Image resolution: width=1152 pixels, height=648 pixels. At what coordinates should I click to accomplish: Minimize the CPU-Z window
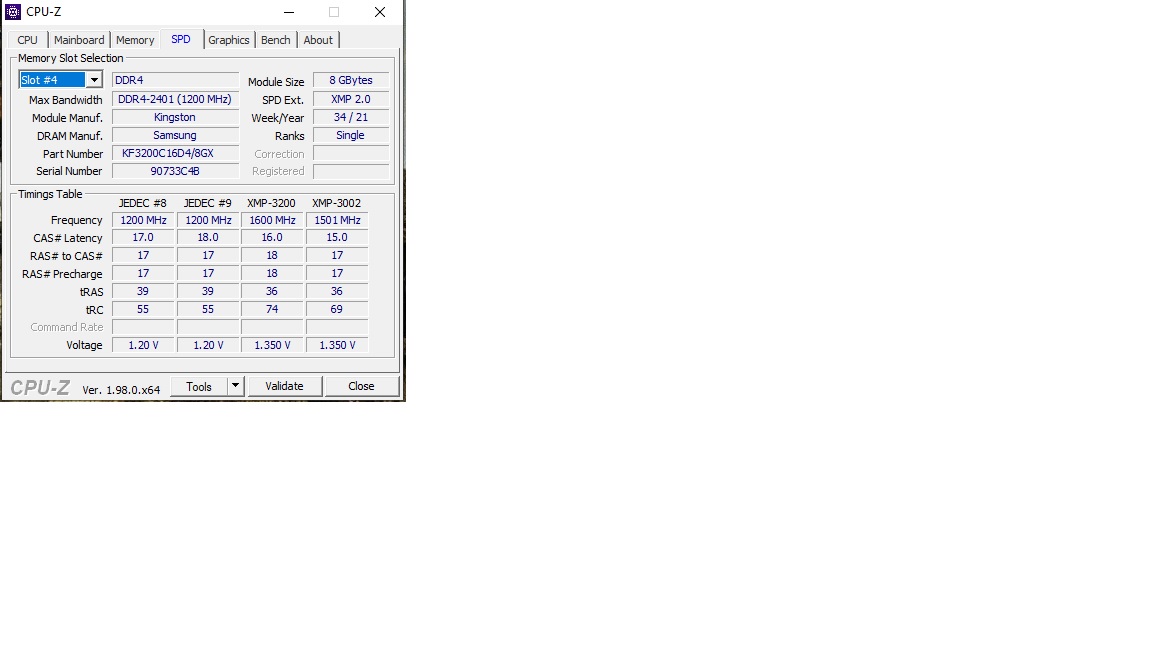(x=289, y=12)
